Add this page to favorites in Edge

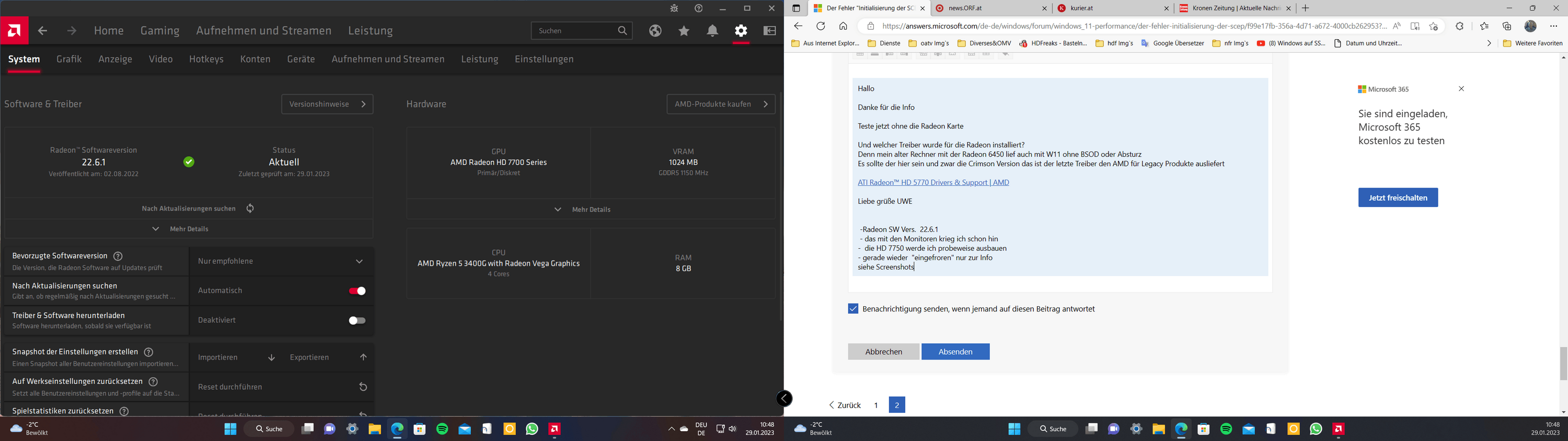(x=1434, y=26)
